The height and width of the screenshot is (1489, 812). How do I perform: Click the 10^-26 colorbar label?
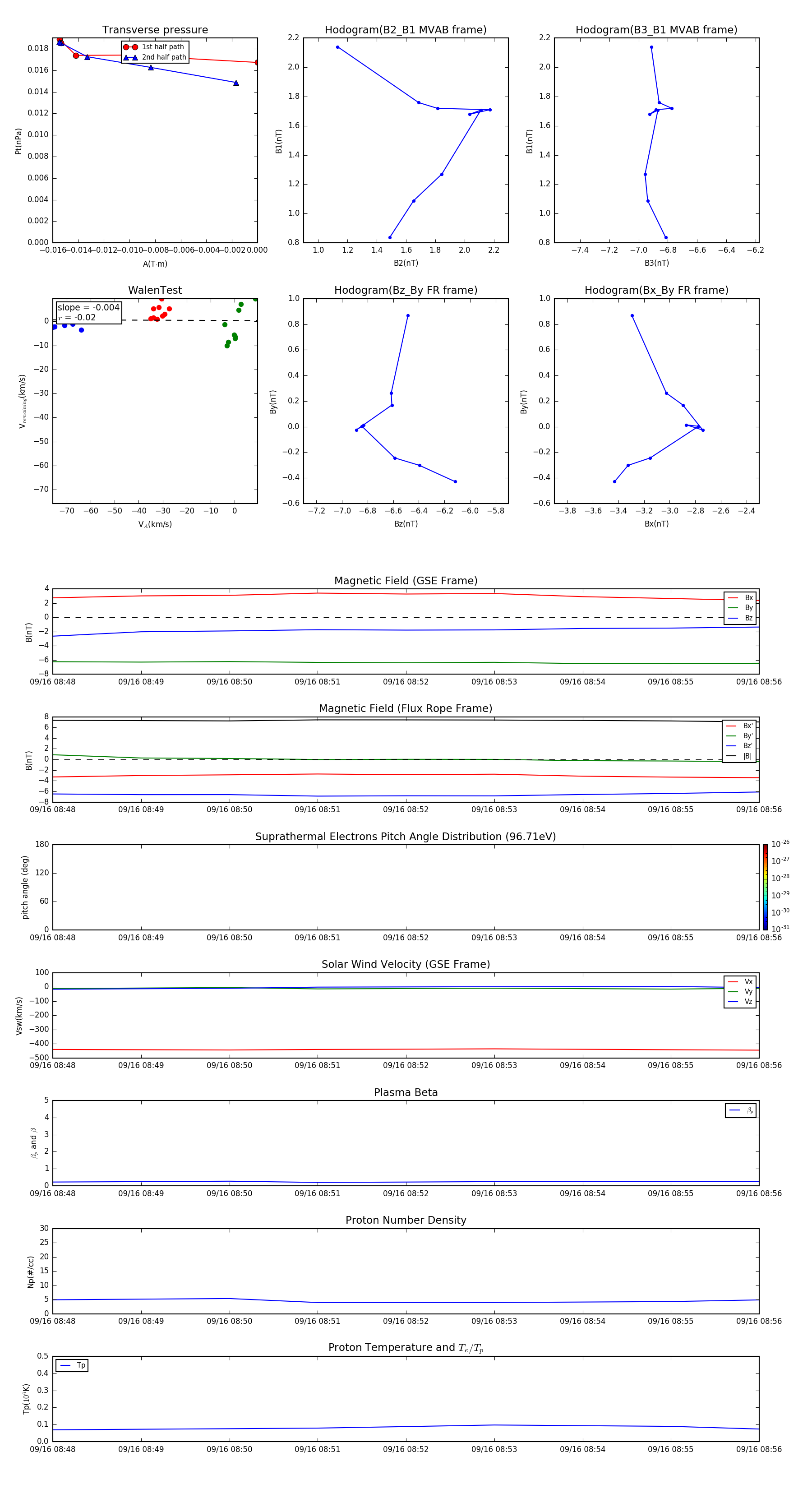[x=781, y=845]
